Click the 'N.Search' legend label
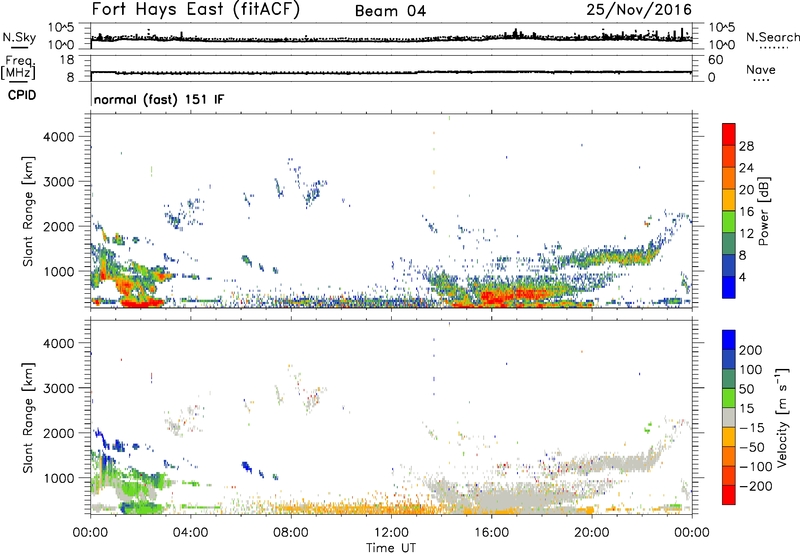Image resolution: width=800 pixels, height=554 pixels. (x=772, y=37)
